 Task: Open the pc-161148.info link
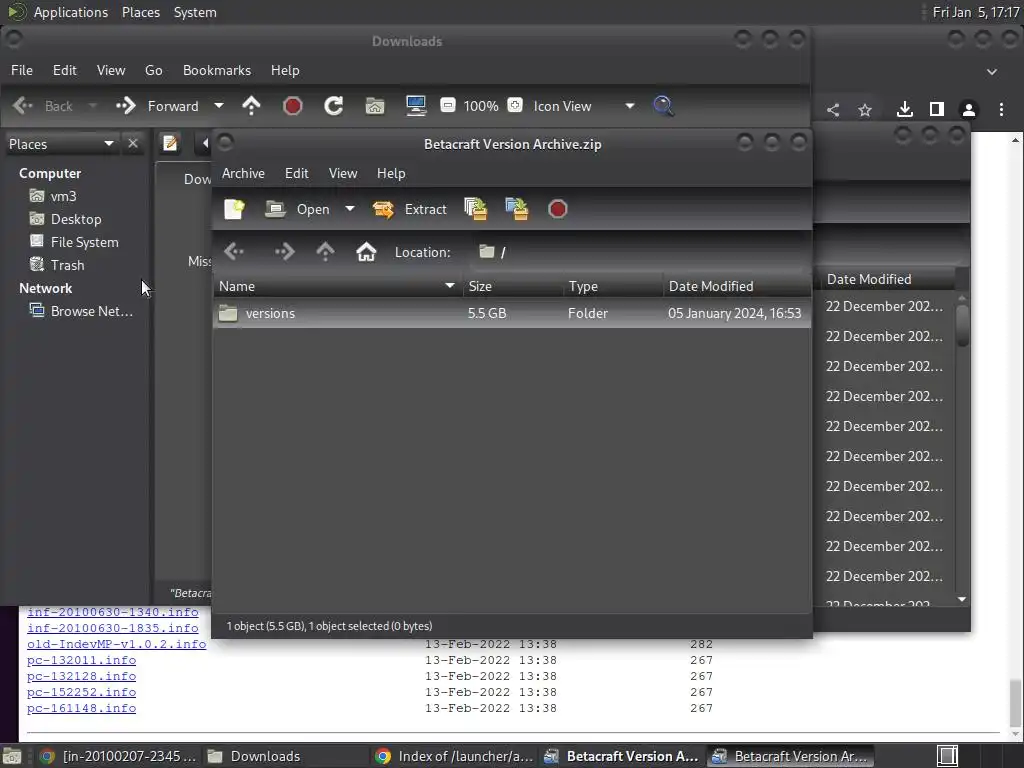[82, 708]
